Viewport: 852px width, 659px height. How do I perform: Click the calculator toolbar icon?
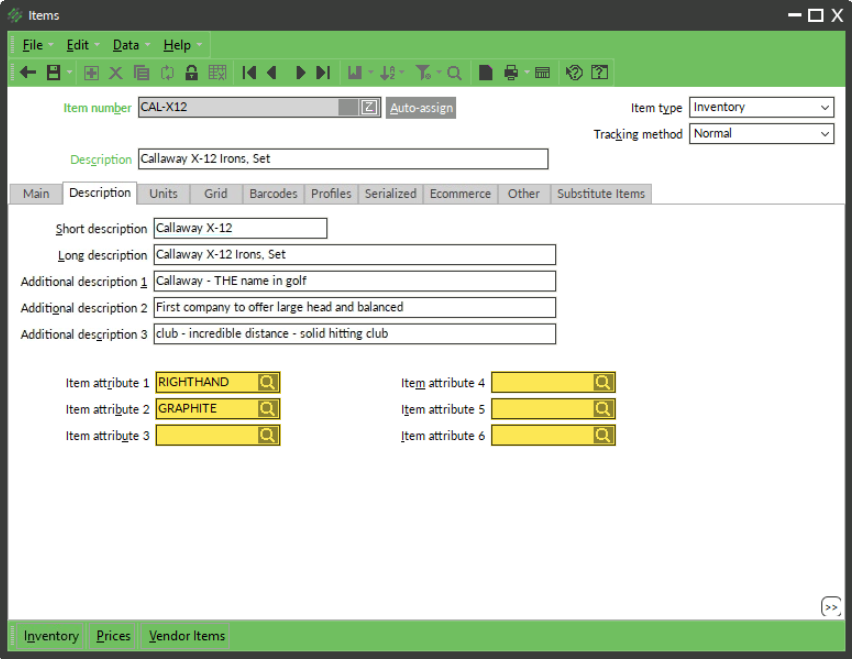click(x=542, y=73)
